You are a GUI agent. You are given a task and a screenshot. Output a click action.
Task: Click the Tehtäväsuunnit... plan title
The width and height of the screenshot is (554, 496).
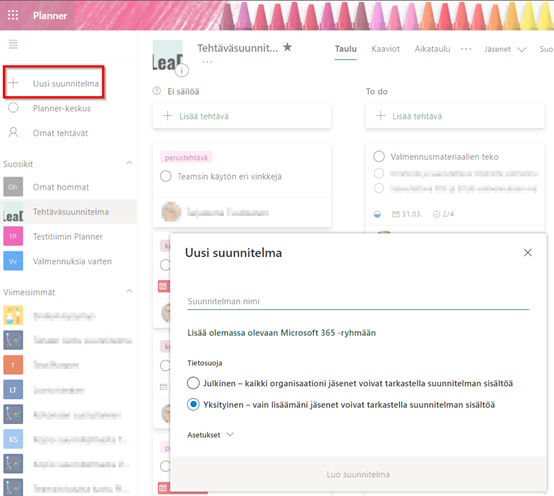pos(237,48)
